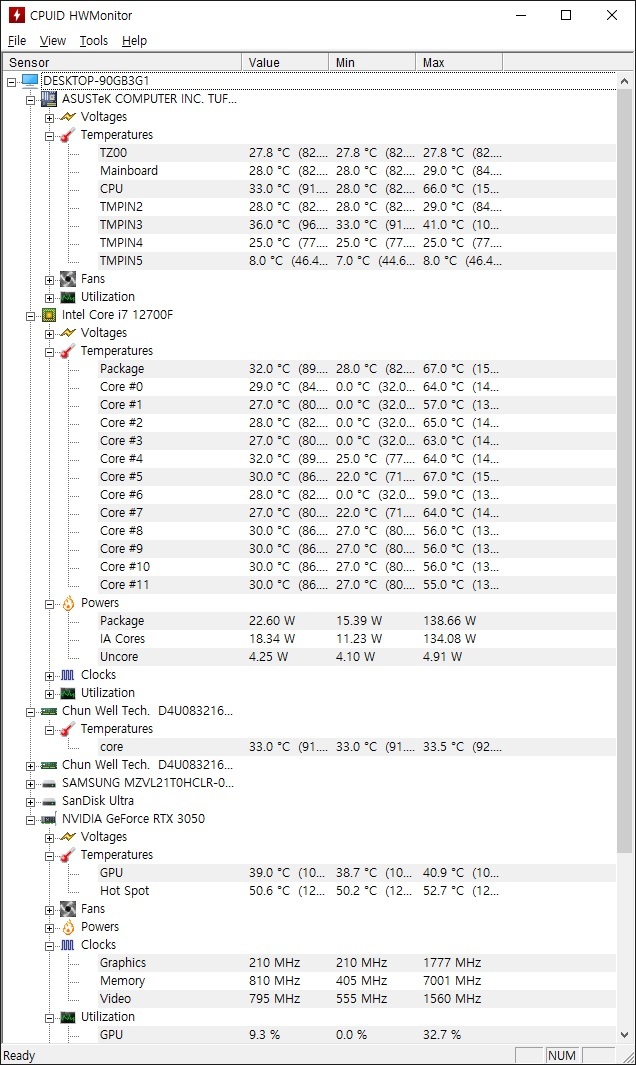Click the SanDisk Ultra drive icon
The width and height of the screenshot is (636, 1065).
tap(49, 801)
